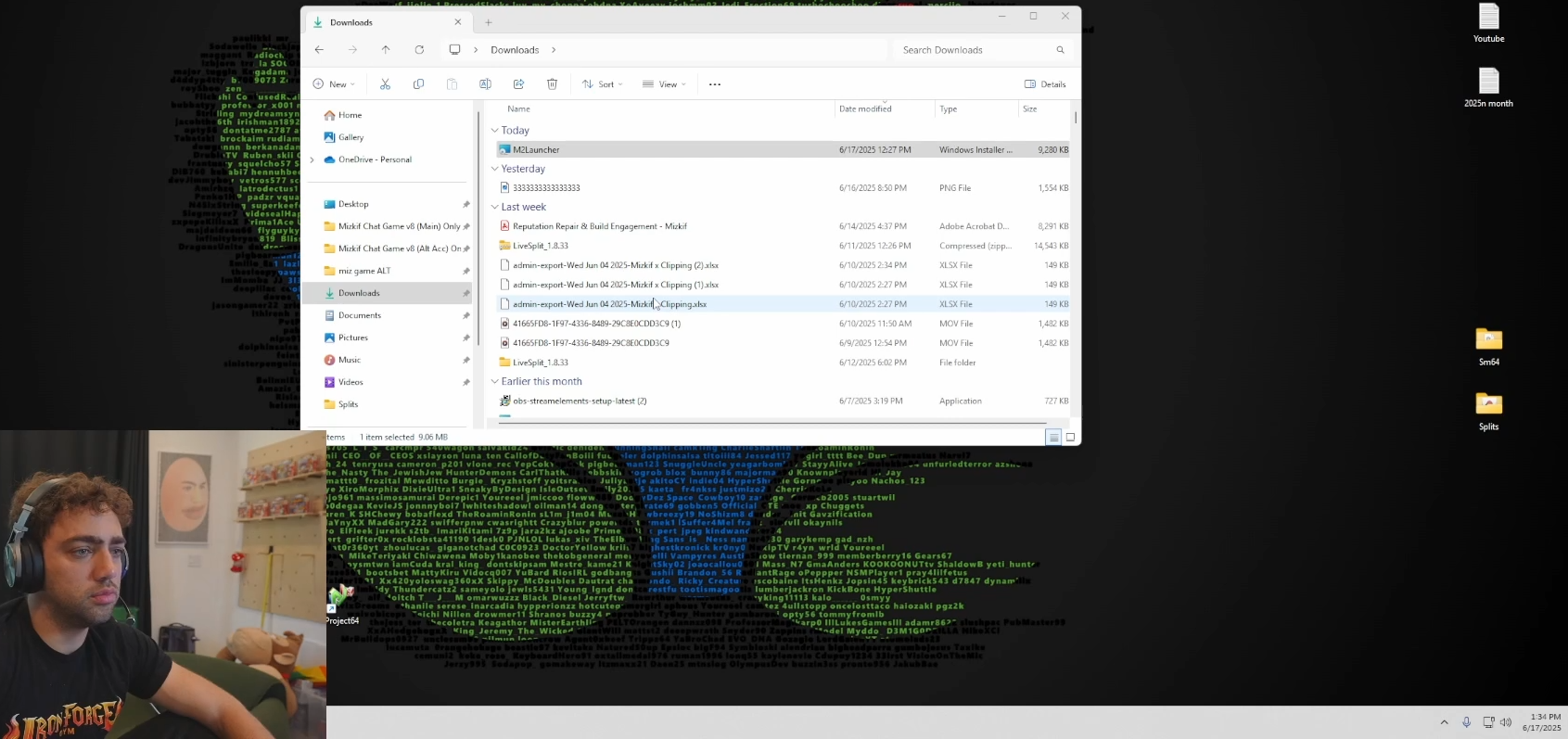
Task: Sort by the Date modified column header
Action: 885,108
